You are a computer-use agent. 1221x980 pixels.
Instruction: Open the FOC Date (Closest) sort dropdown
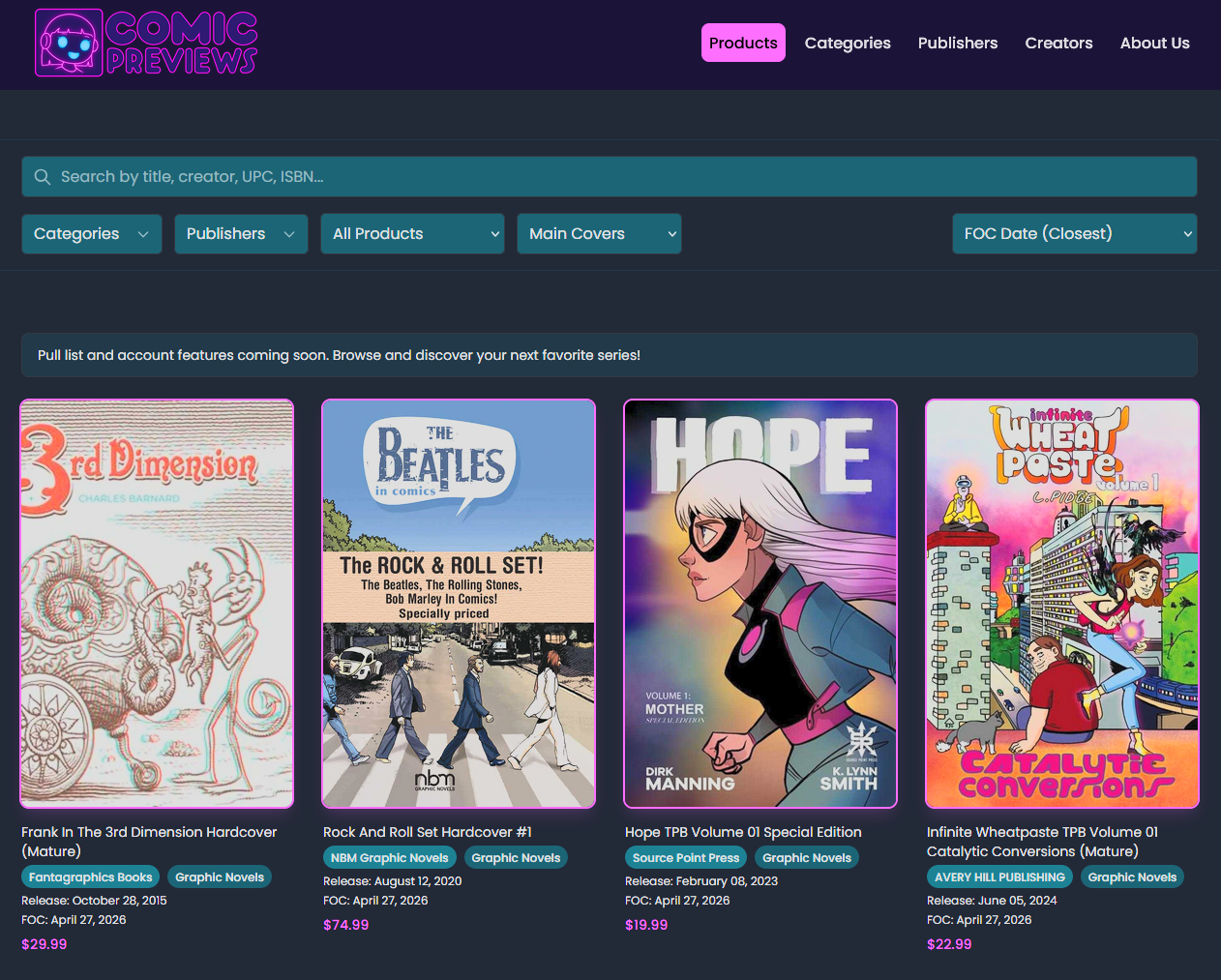pos(1075,234)
